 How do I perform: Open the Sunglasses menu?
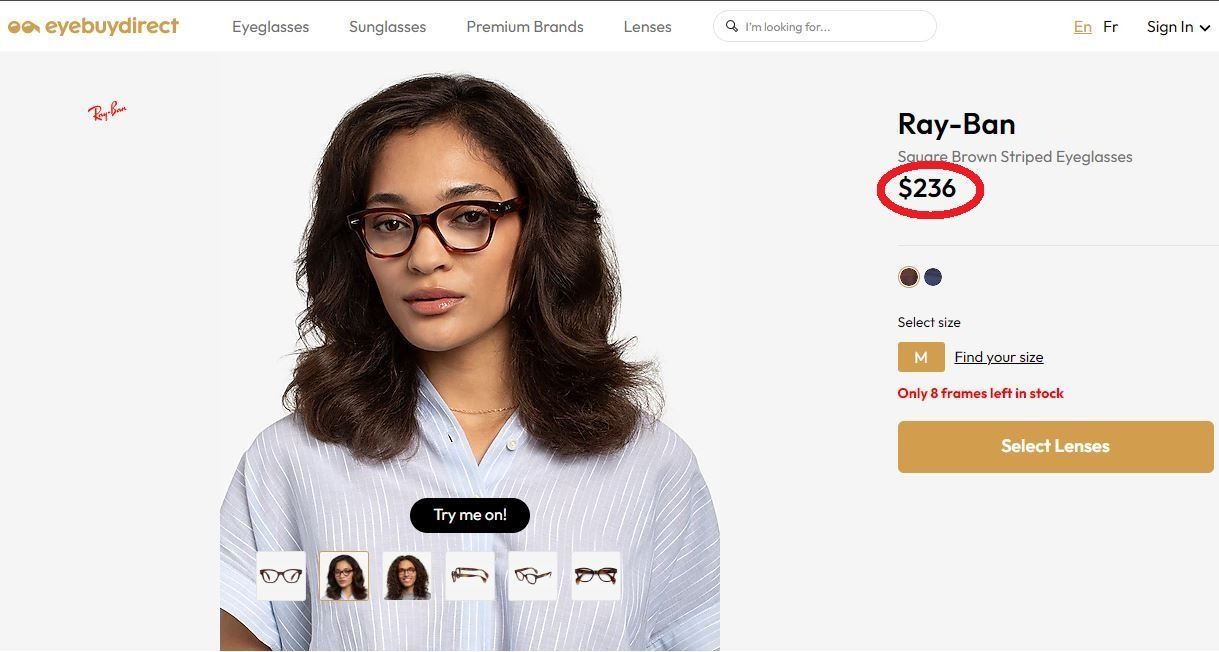click(x=387, y=27)
